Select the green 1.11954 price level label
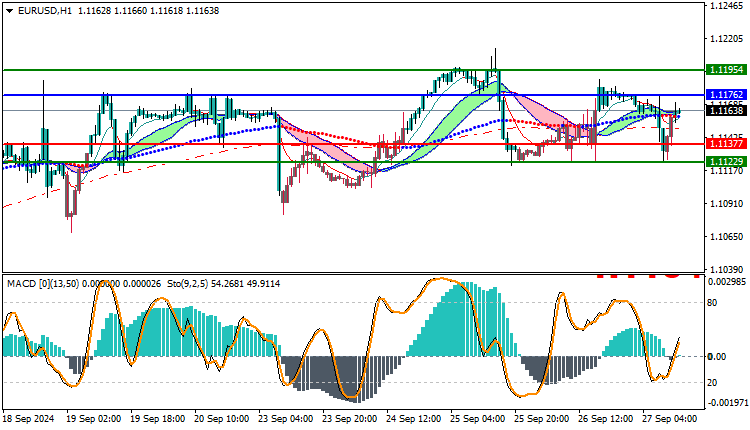This screenshot has width=750, height=430. (x=727, y=70)
